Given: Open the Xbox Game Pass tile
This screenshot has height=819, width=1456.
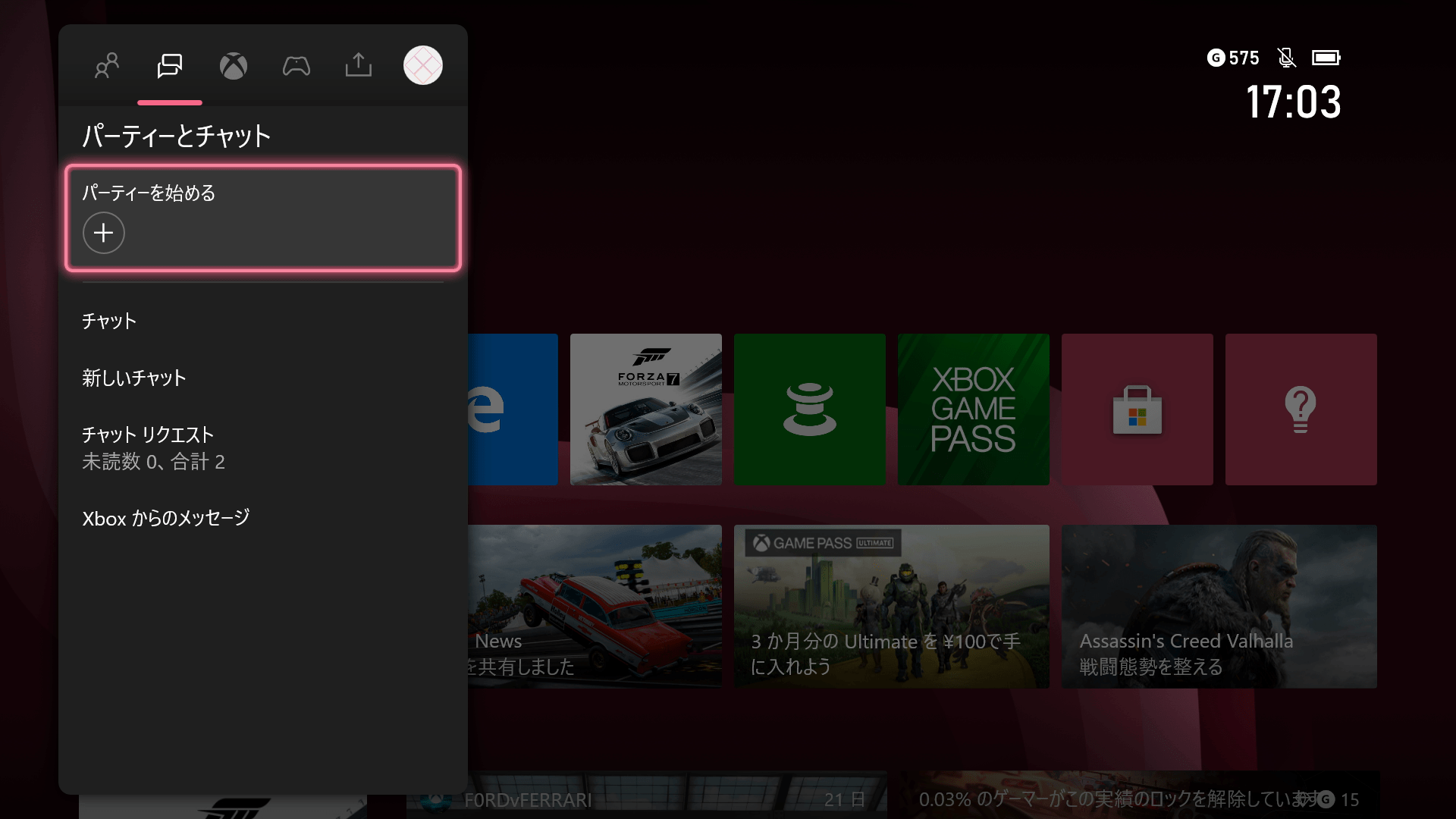Looking at the screenshot, I should (x=974, y=409).
